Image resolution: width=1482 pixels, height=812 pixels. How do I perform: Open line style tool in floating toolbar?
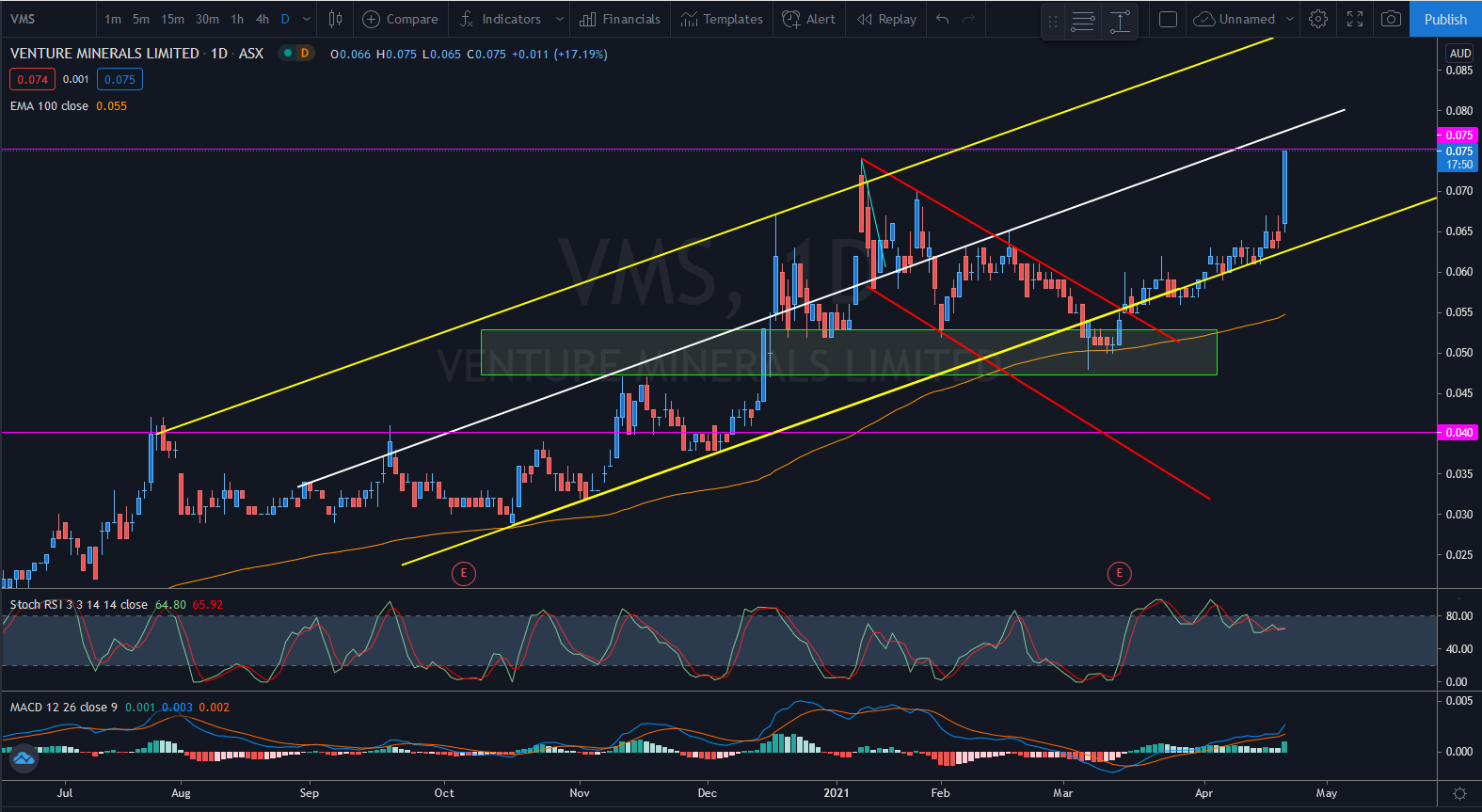pyautogui.click(x=1083, y=21)
